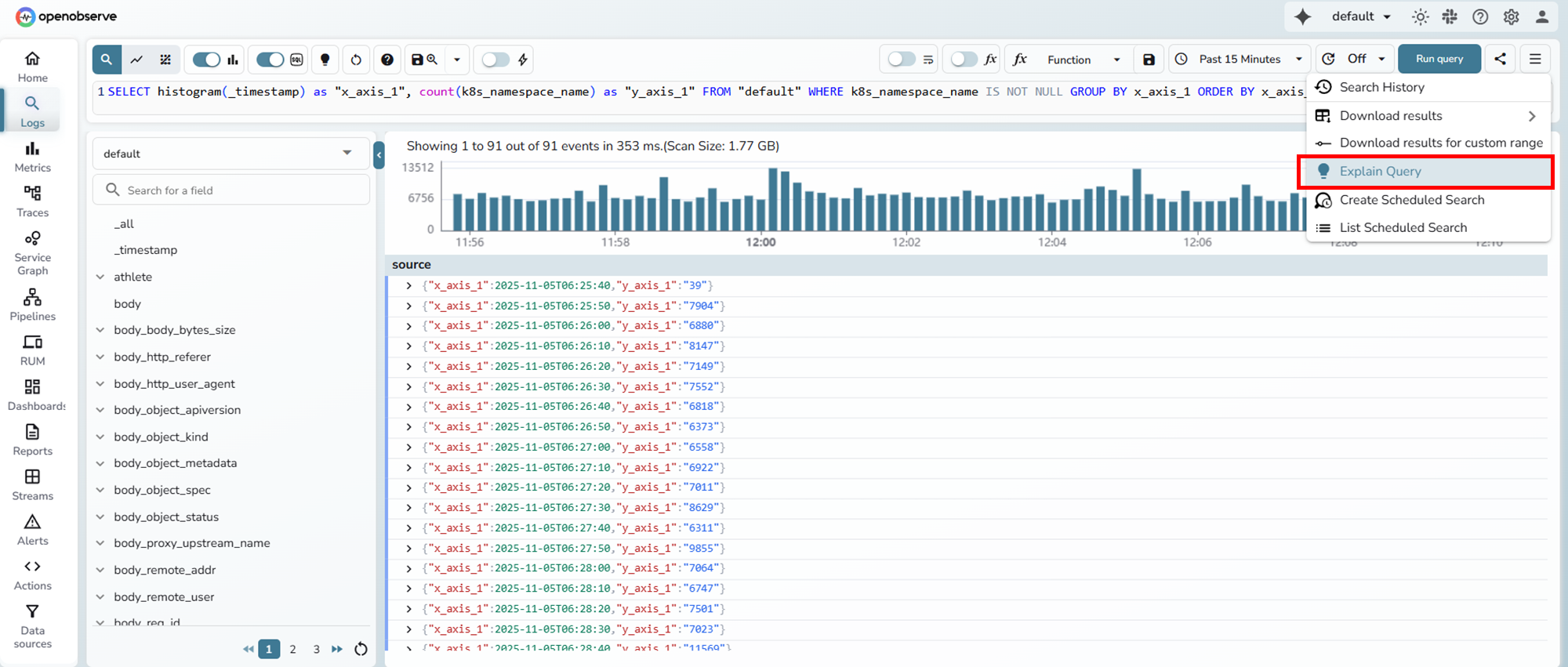Expand the first log result row
Viewport: 1568px width, 667px height.
point(408,286)
